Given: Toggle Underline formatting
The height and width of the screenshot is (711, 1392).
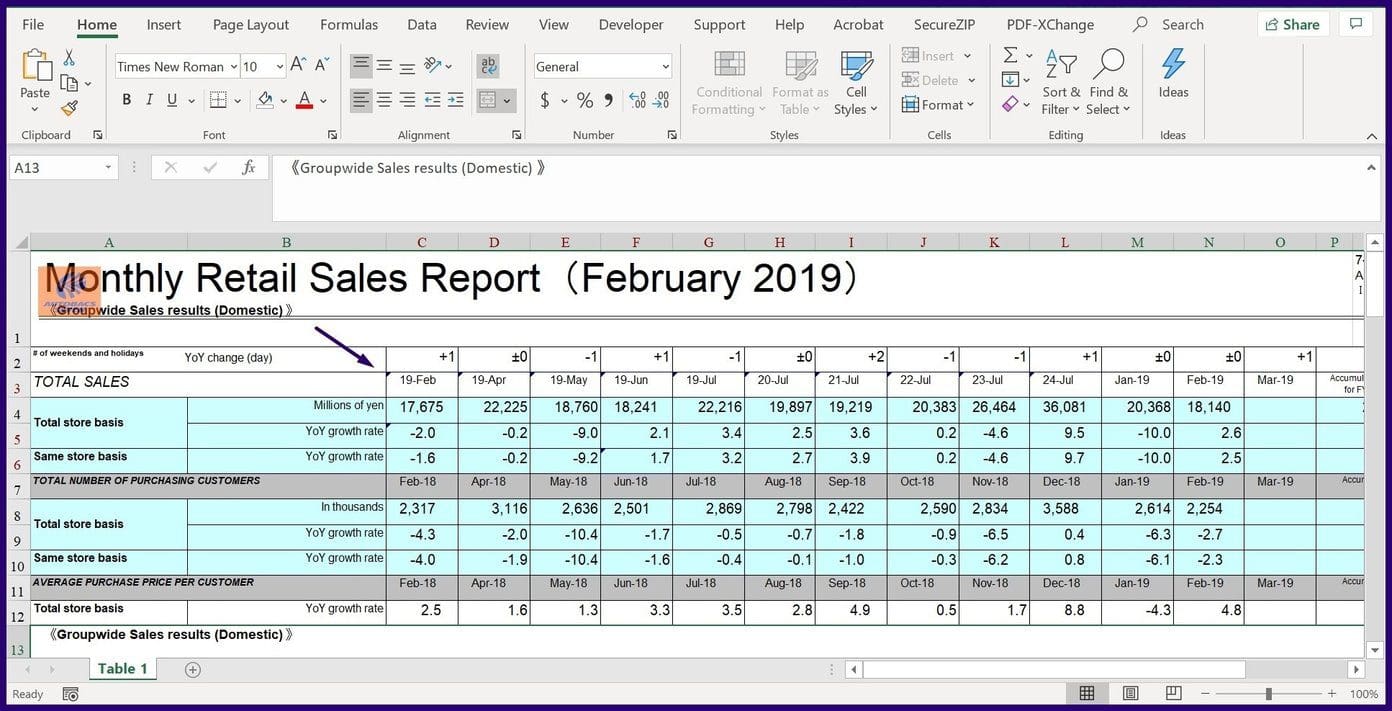Looking at the screenshot, I should point(172,100).
